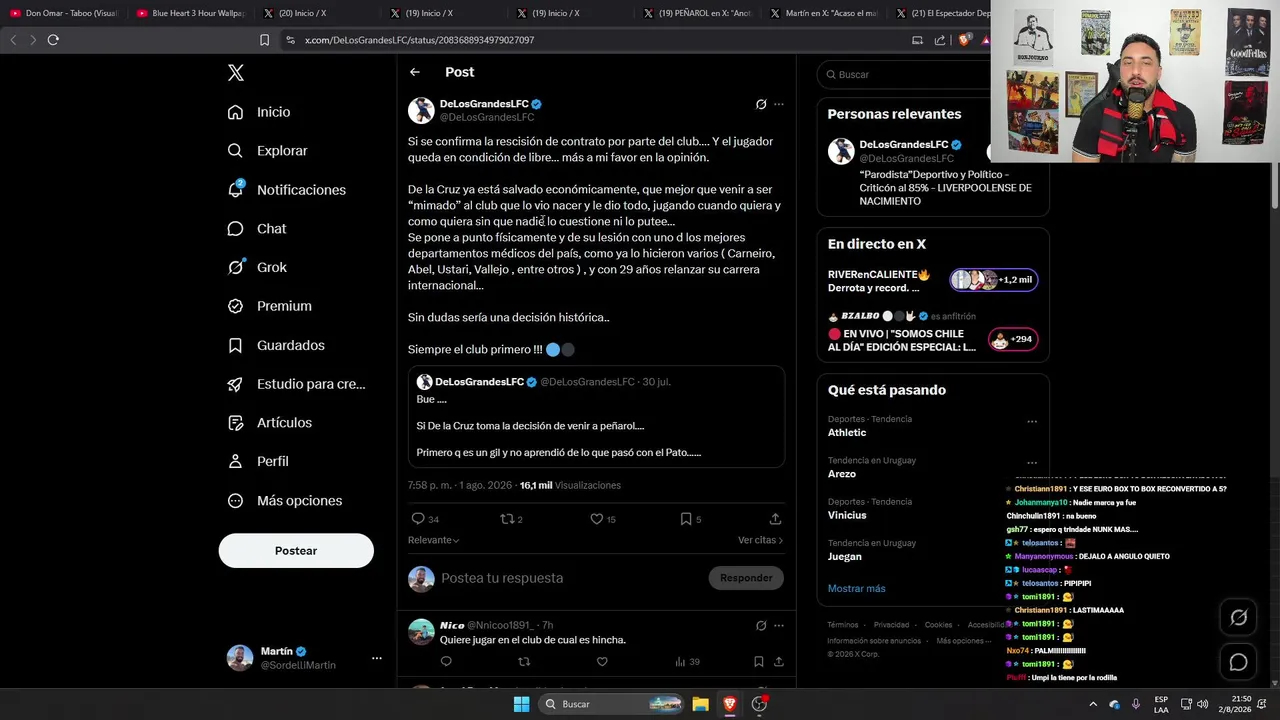Like Nico's comment
The image size is (1280, 720).
[x=602, y=662]
